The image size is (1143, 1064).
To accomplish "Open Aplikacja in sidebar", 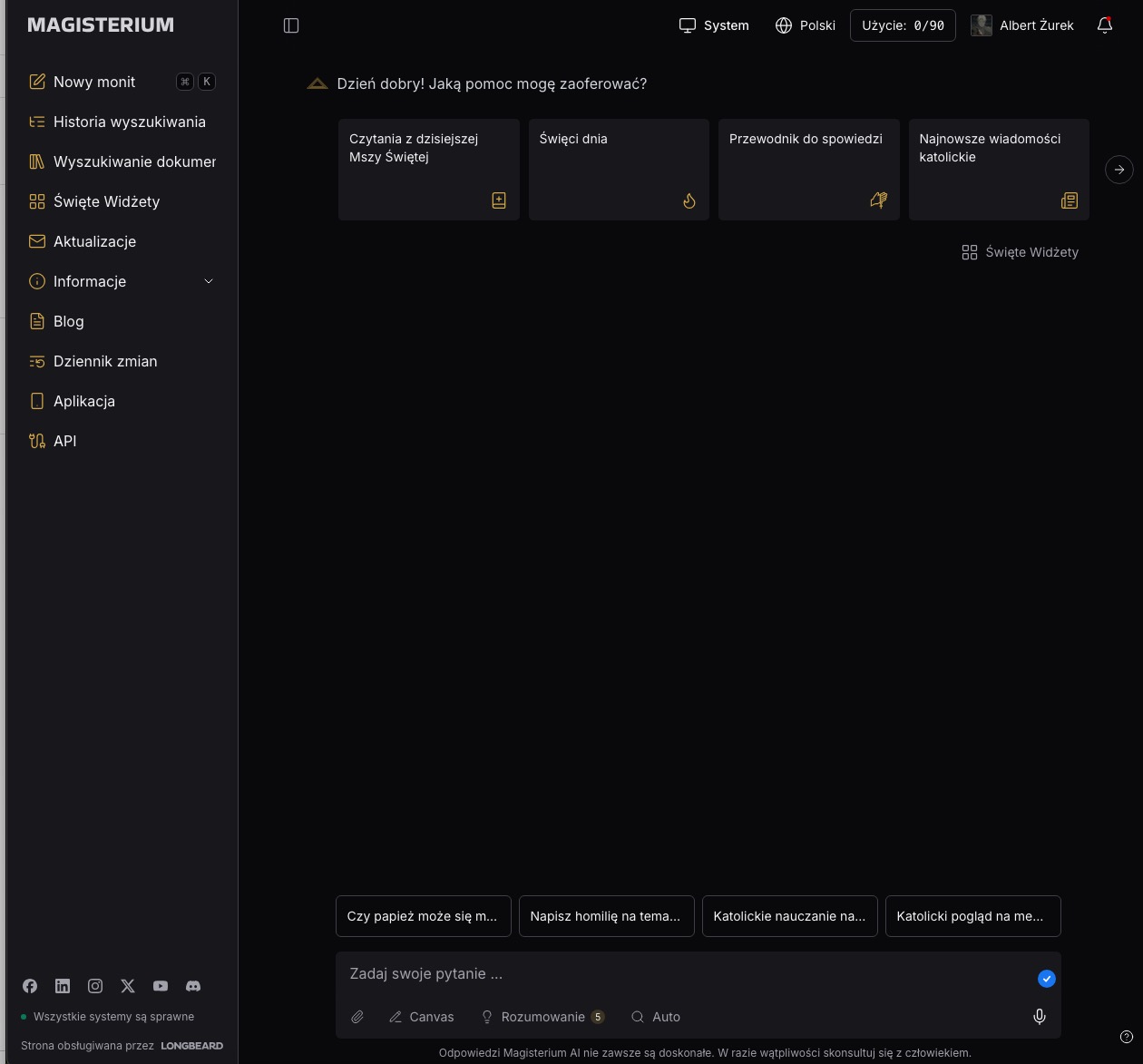I will 122,401.
